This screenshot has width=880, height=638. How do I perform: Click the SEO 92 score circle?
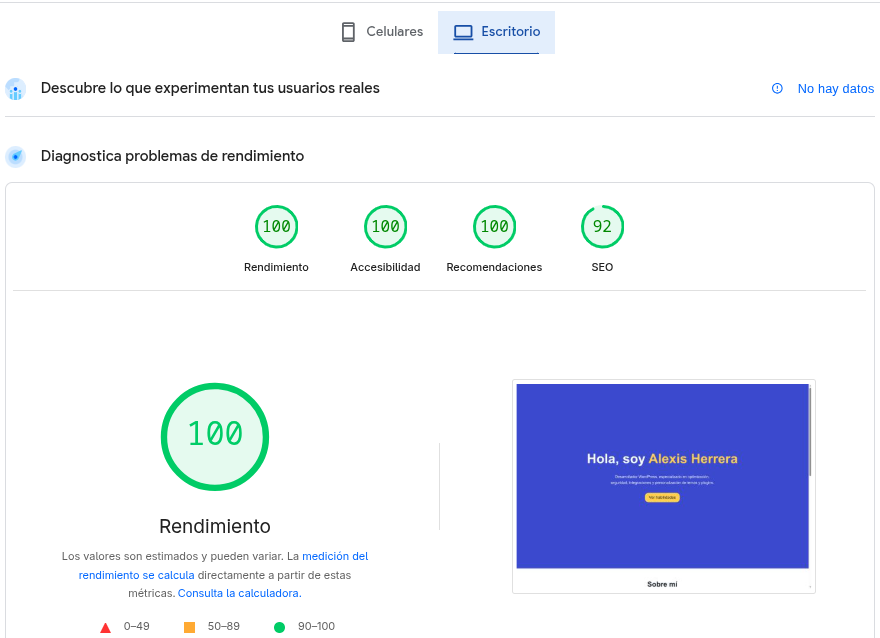[602, 226]
